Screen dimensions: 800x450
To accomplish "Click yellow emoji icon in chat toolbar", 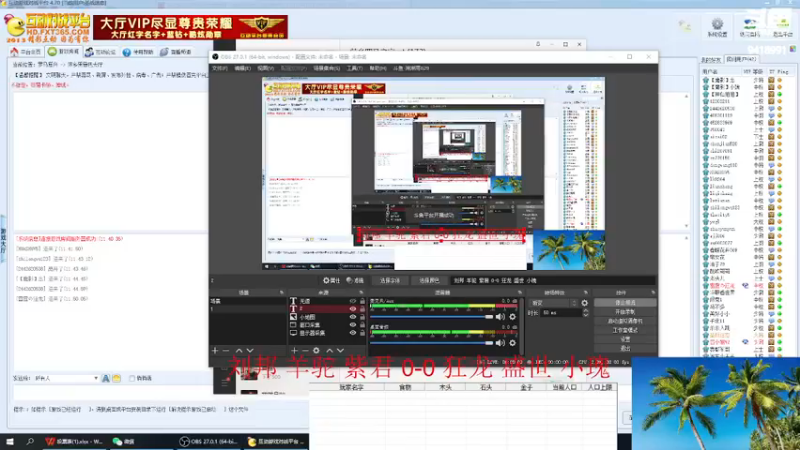I will [116, 378].
